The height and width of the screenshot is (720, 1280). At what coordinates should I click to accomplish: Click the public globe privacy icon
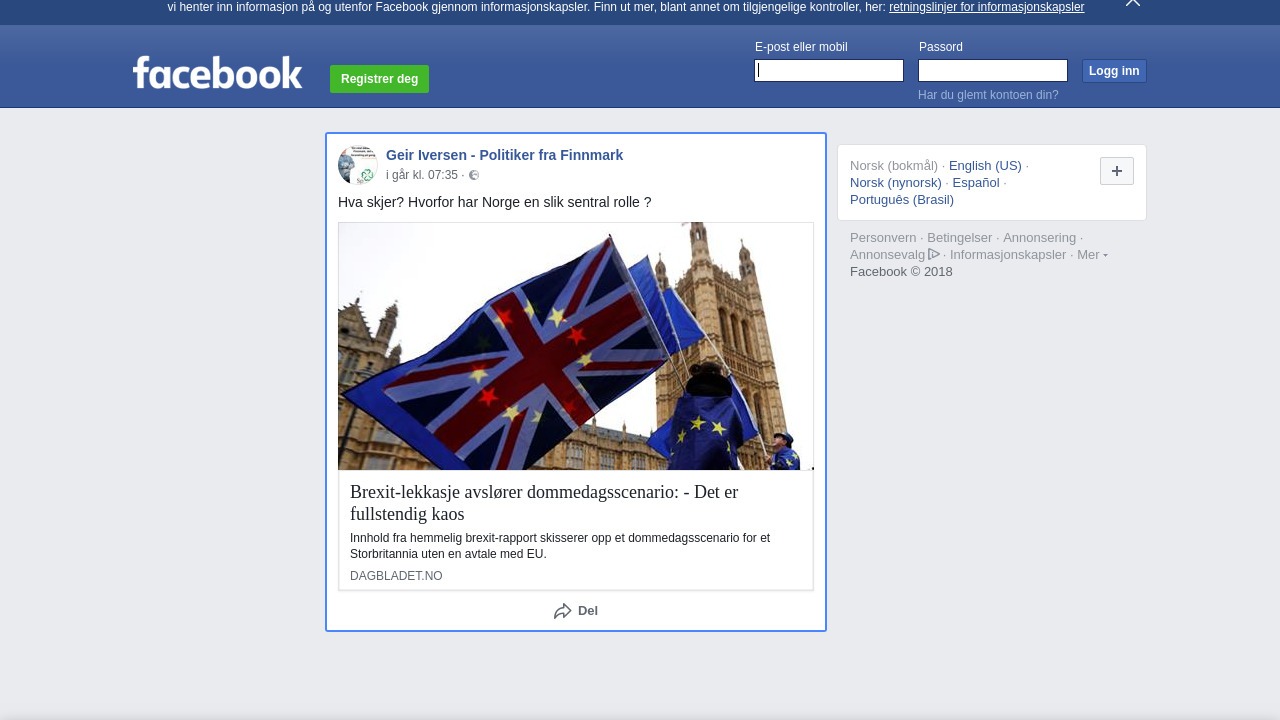(x=474, y=175)
